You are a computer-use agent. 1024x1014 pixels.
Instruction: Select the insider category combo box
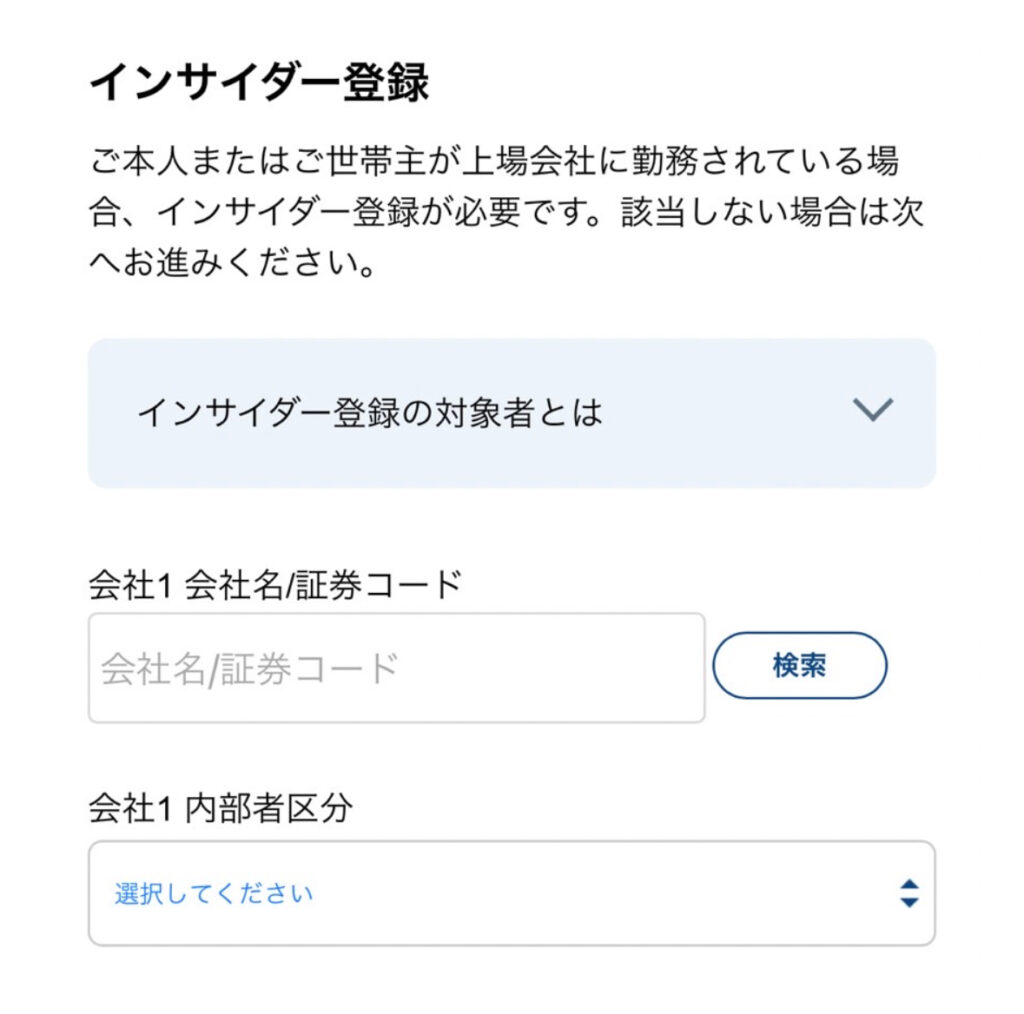pyautogui.click(x=511, y=893)
